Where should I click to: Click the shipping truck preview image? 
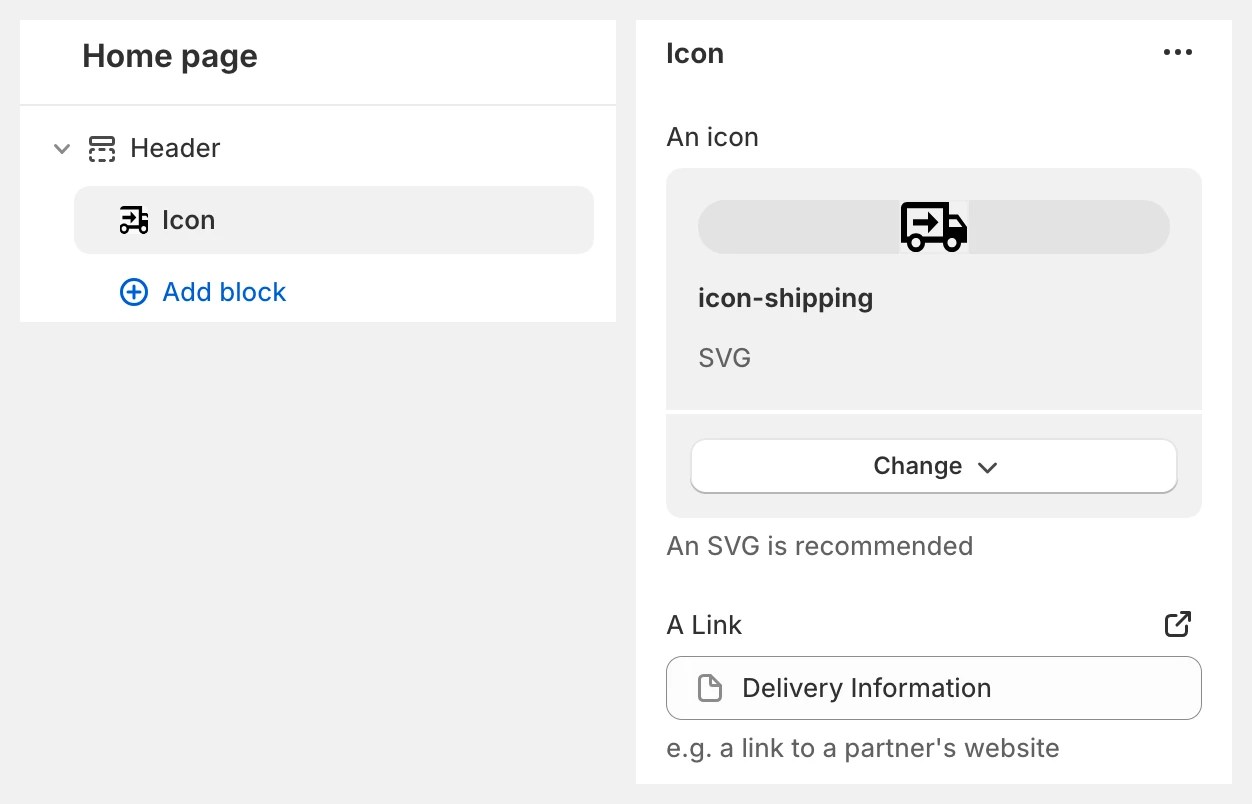point(933,227)
